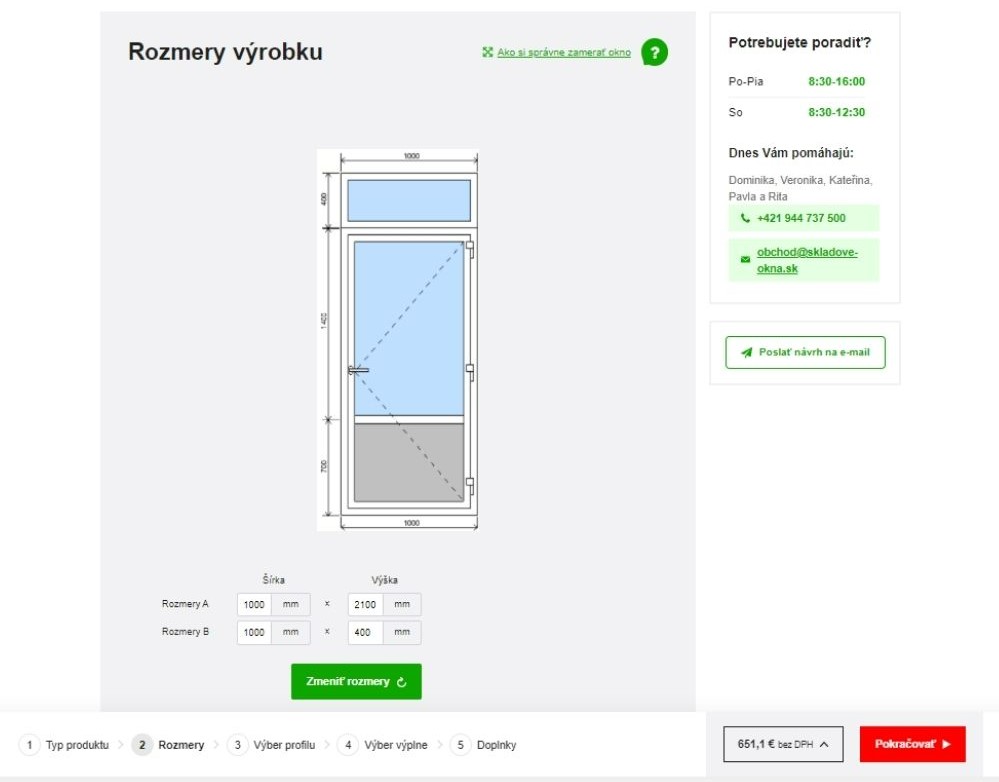
Task: Select the Rozmery B height input
Action: pyautogui.click(x=366, y=632)
